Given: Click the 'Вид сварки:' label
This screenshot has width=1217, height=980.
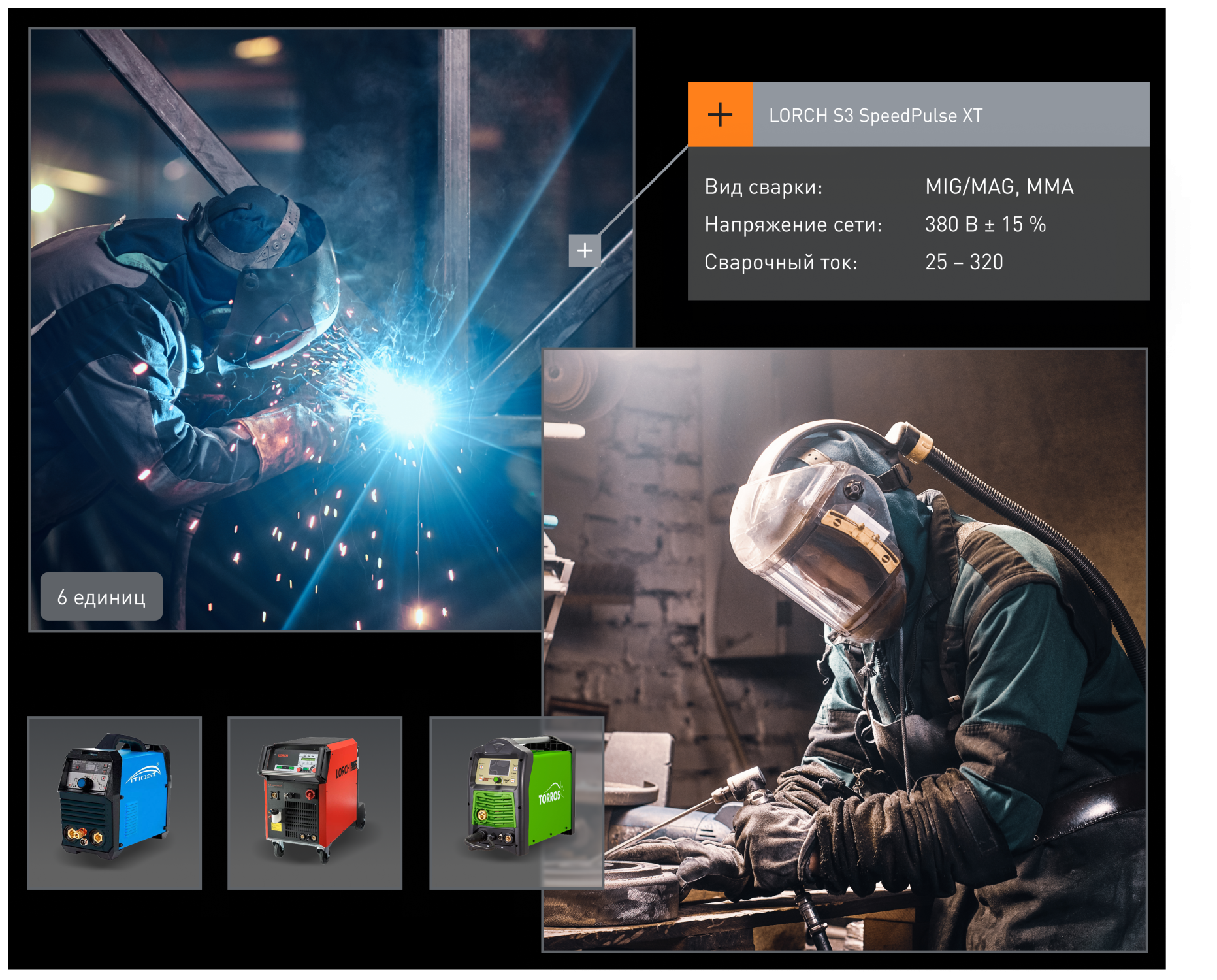Looking at the screenshot, I should [x=763, y=188].
